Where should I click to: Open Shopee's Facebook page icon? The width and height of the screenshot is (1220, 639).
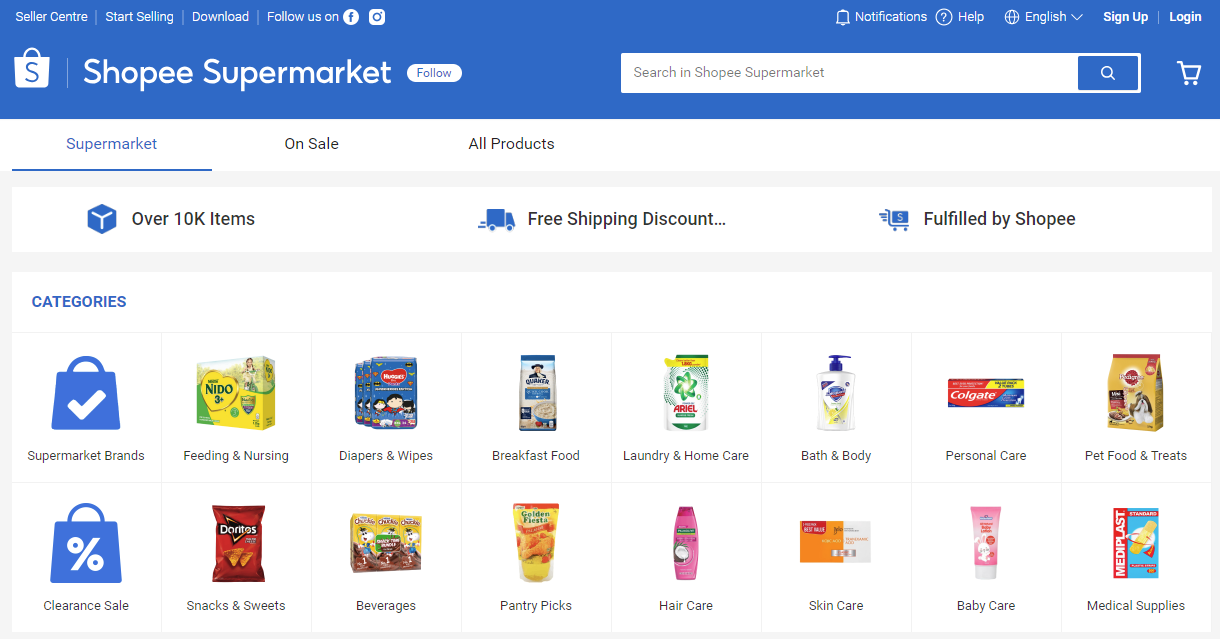click(x=350, y=16)
